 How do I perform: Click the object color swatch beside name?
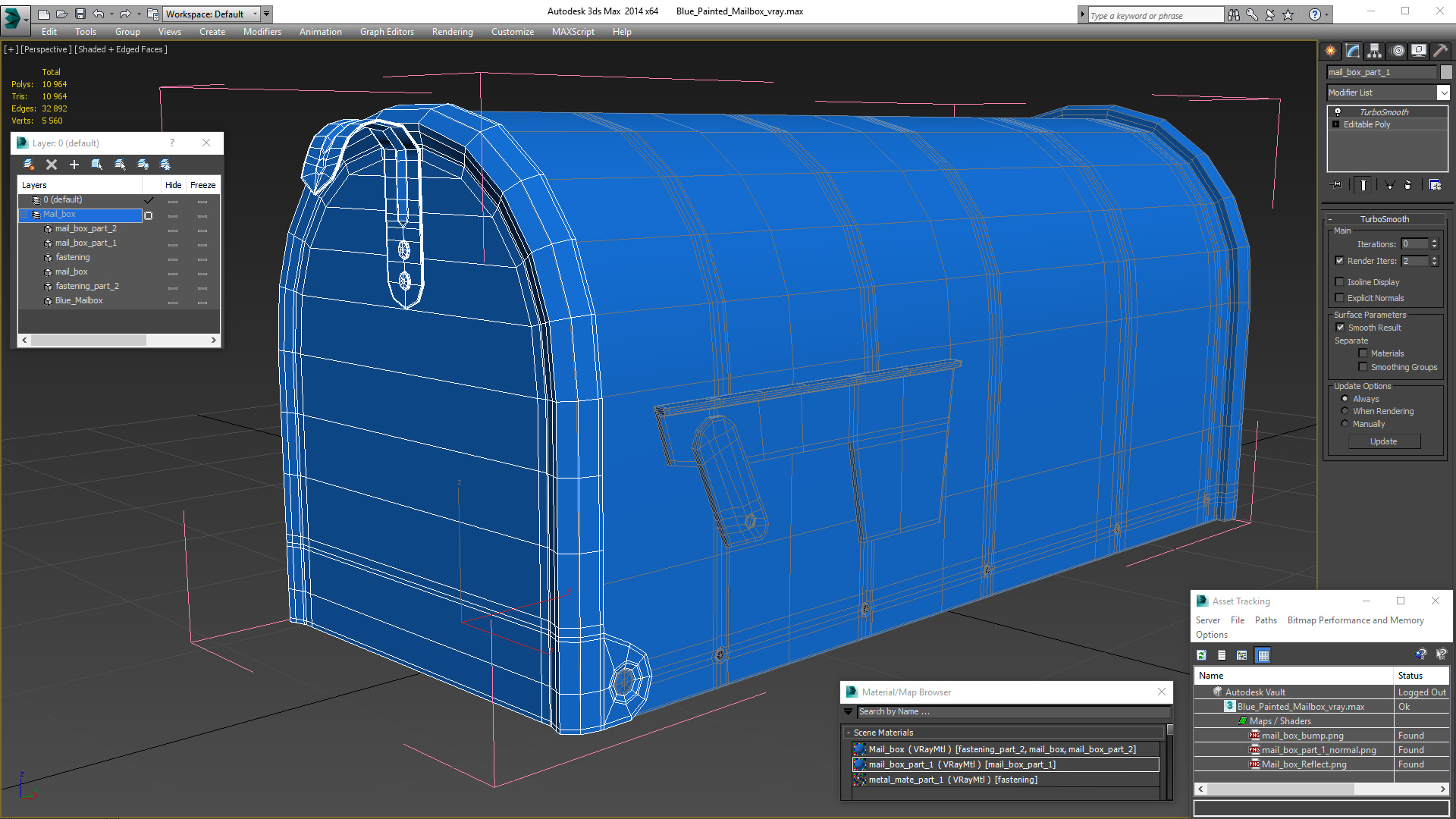[x=1446, y=72]
